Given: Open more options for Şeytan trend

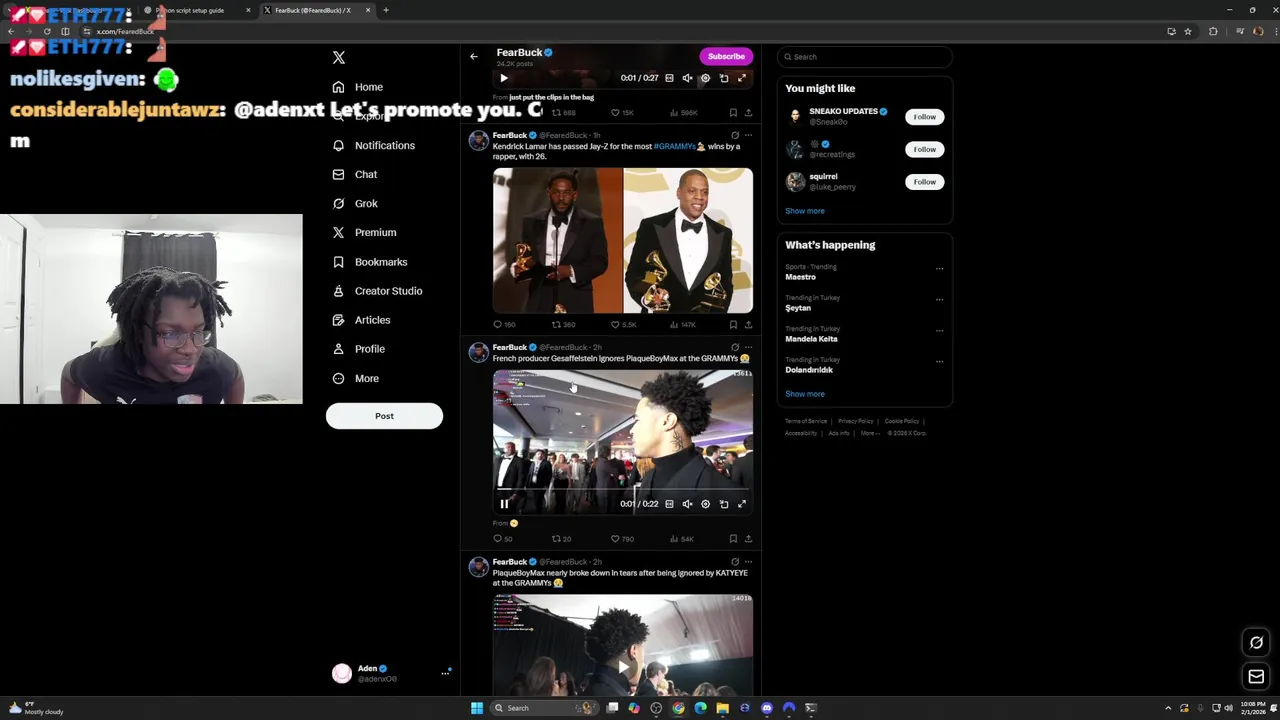Looking at the screenshot, I should pyautogui.click(x=939, y=300).
